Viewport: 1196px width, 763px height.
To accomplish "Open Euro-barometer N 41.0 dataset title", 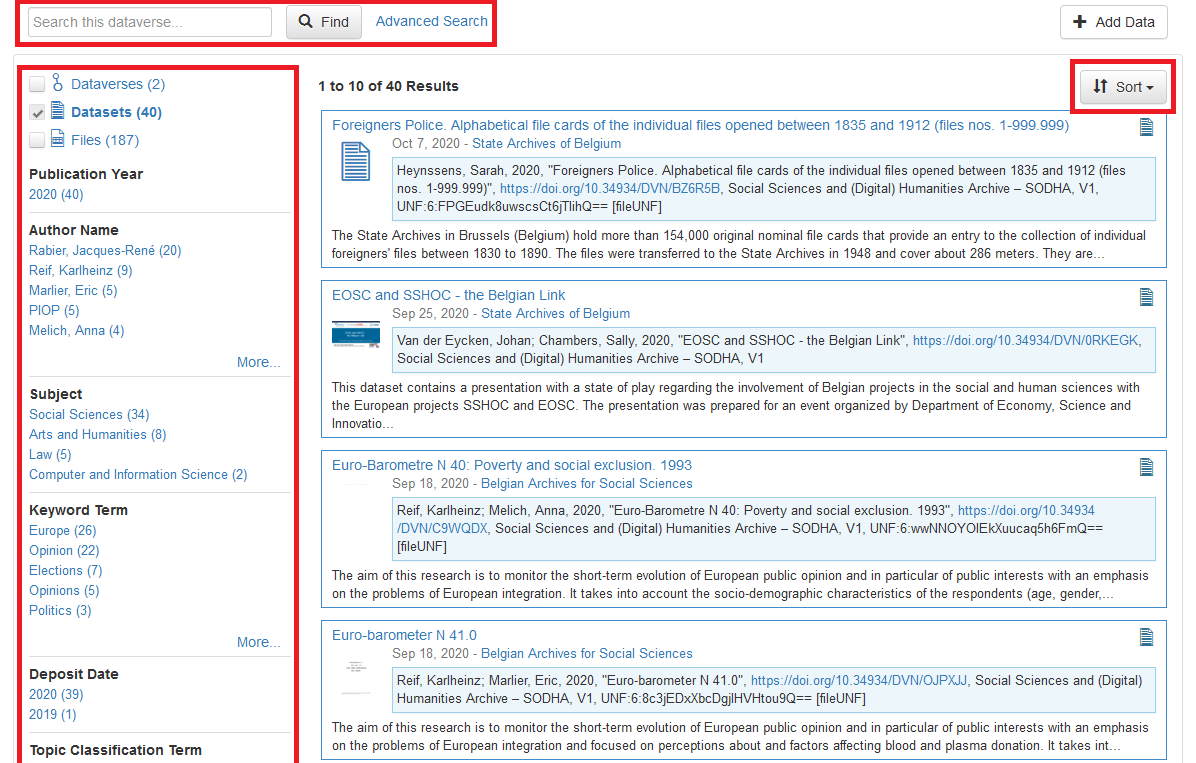I will [404, 636].
